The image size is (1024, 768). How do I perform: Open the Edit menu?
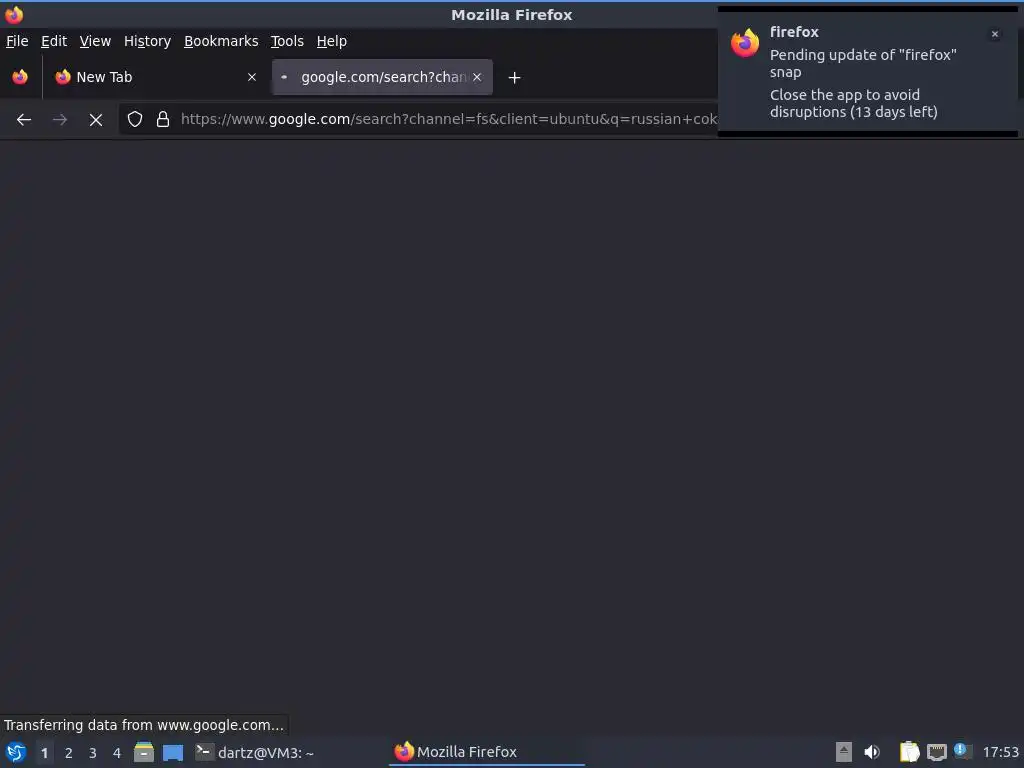(54, 41)
